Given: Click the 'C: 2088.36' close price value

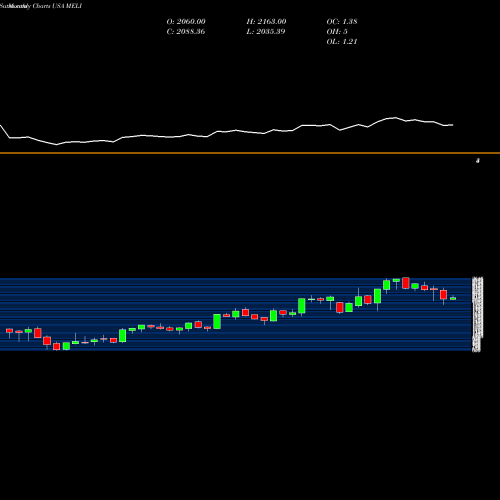Looking at the screenshot, I should pyautogui.click(x=186, y=32).
